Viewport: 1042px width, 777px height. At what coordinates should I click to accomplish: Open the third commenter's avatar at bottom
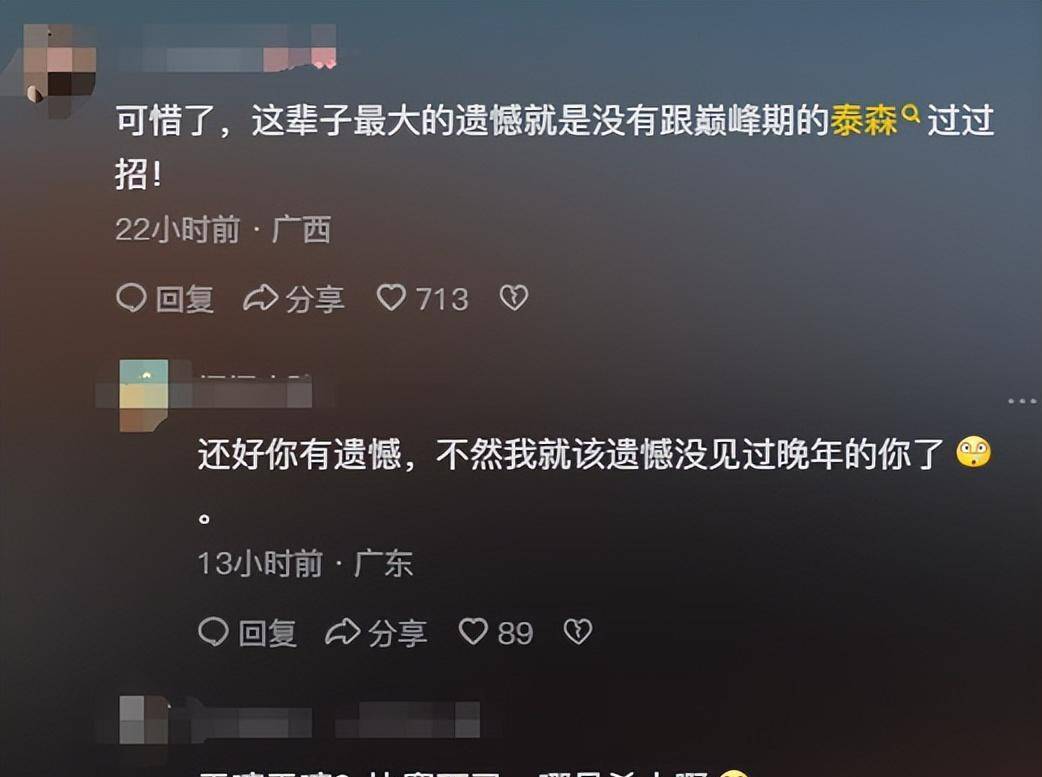point(144,721)
